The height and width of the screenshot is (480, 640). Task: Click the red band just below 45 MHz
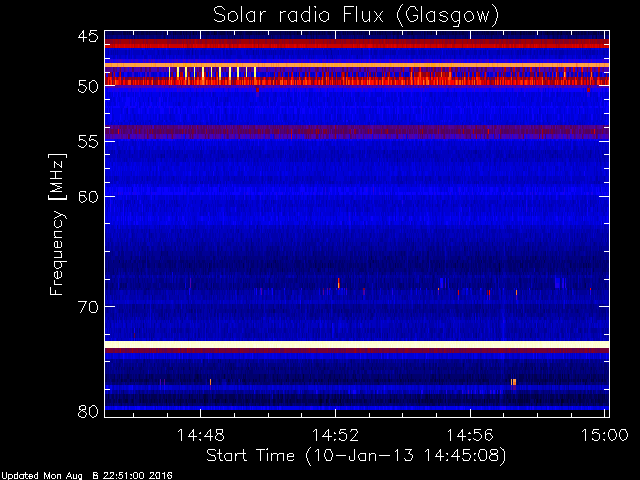(357, 43)
